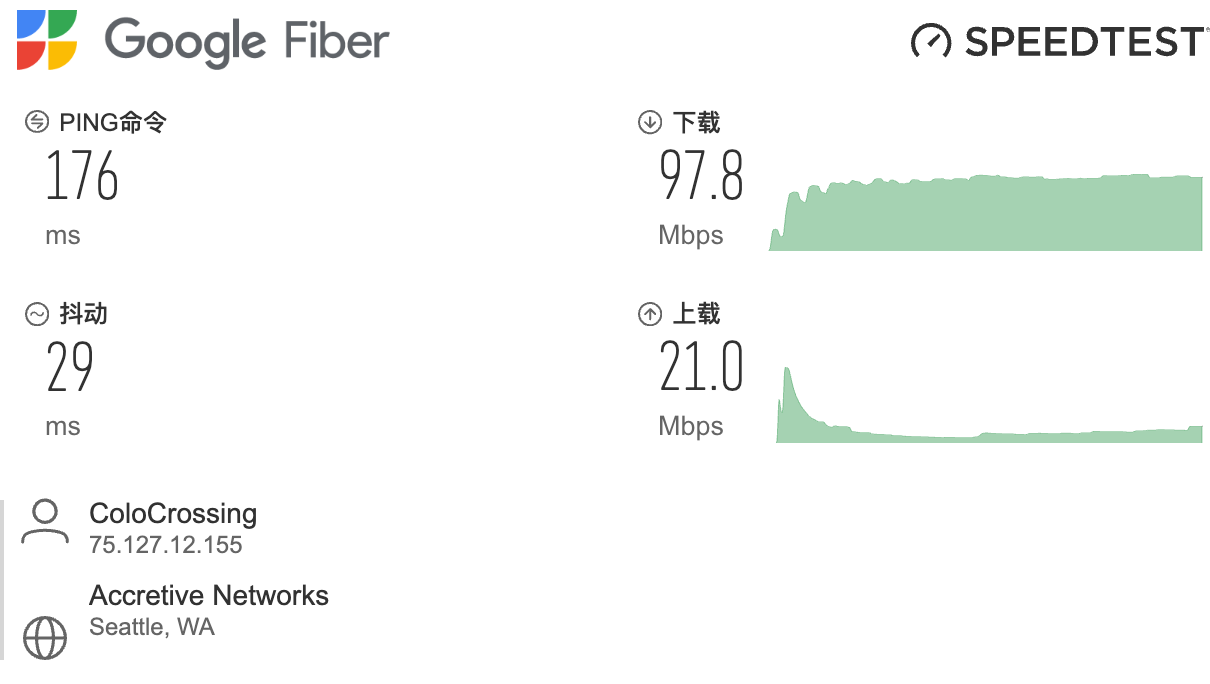Click the user profile icon beside ColoCrossing

[44, 523]
